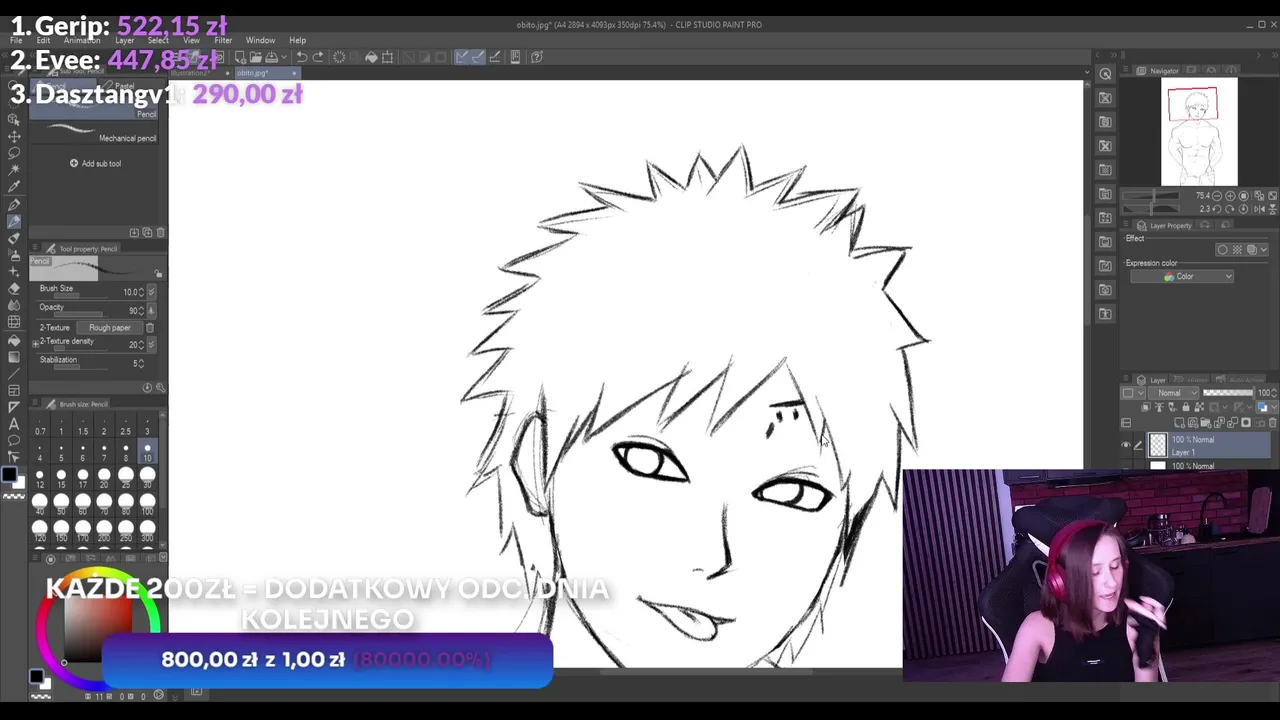Adjust the Navigator zoom slider

click(x=1150, y=197)
